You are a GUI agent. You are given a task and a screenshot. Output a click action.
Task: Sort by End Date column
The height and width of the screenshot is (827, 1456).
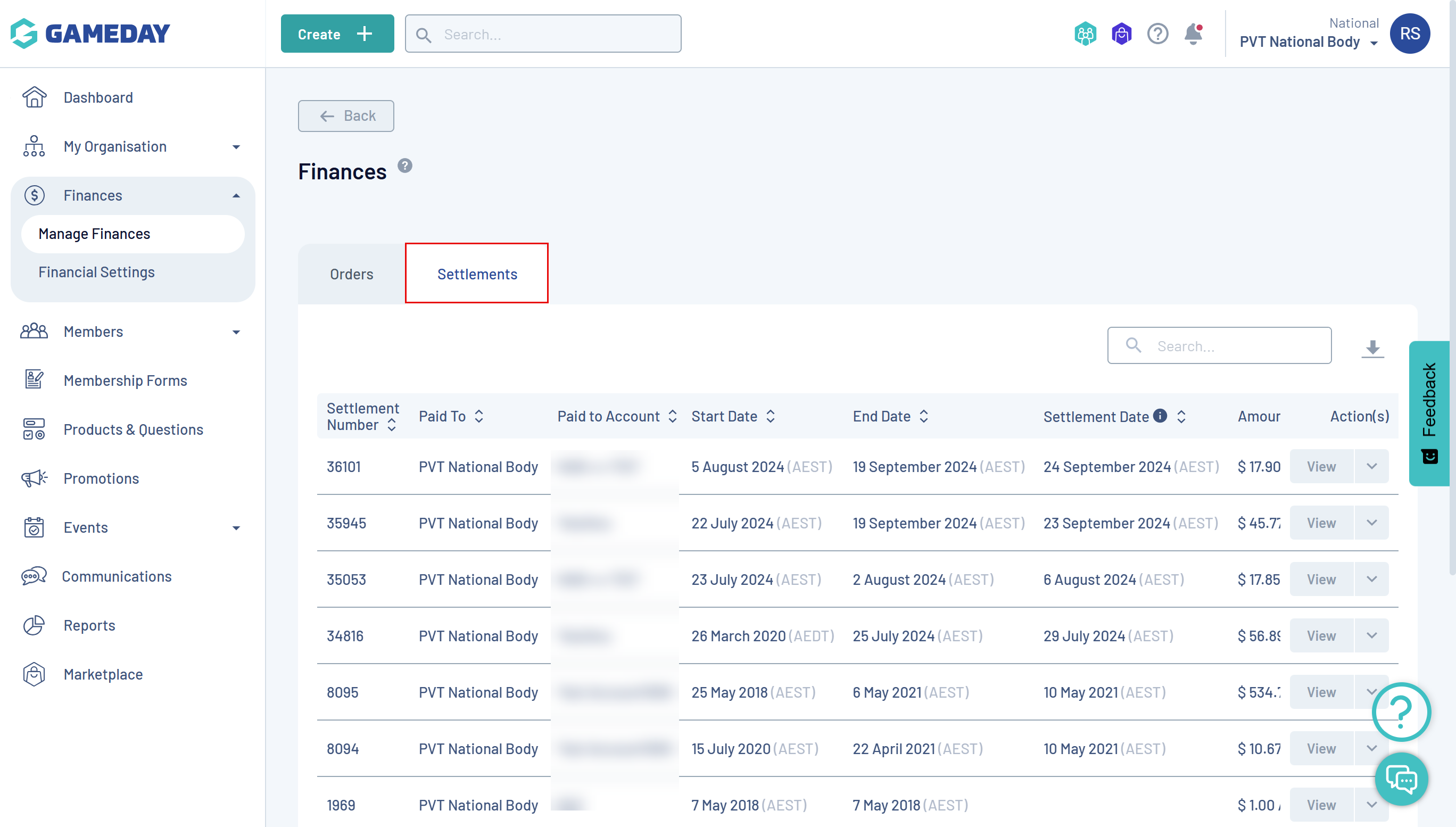pos(924,416)
